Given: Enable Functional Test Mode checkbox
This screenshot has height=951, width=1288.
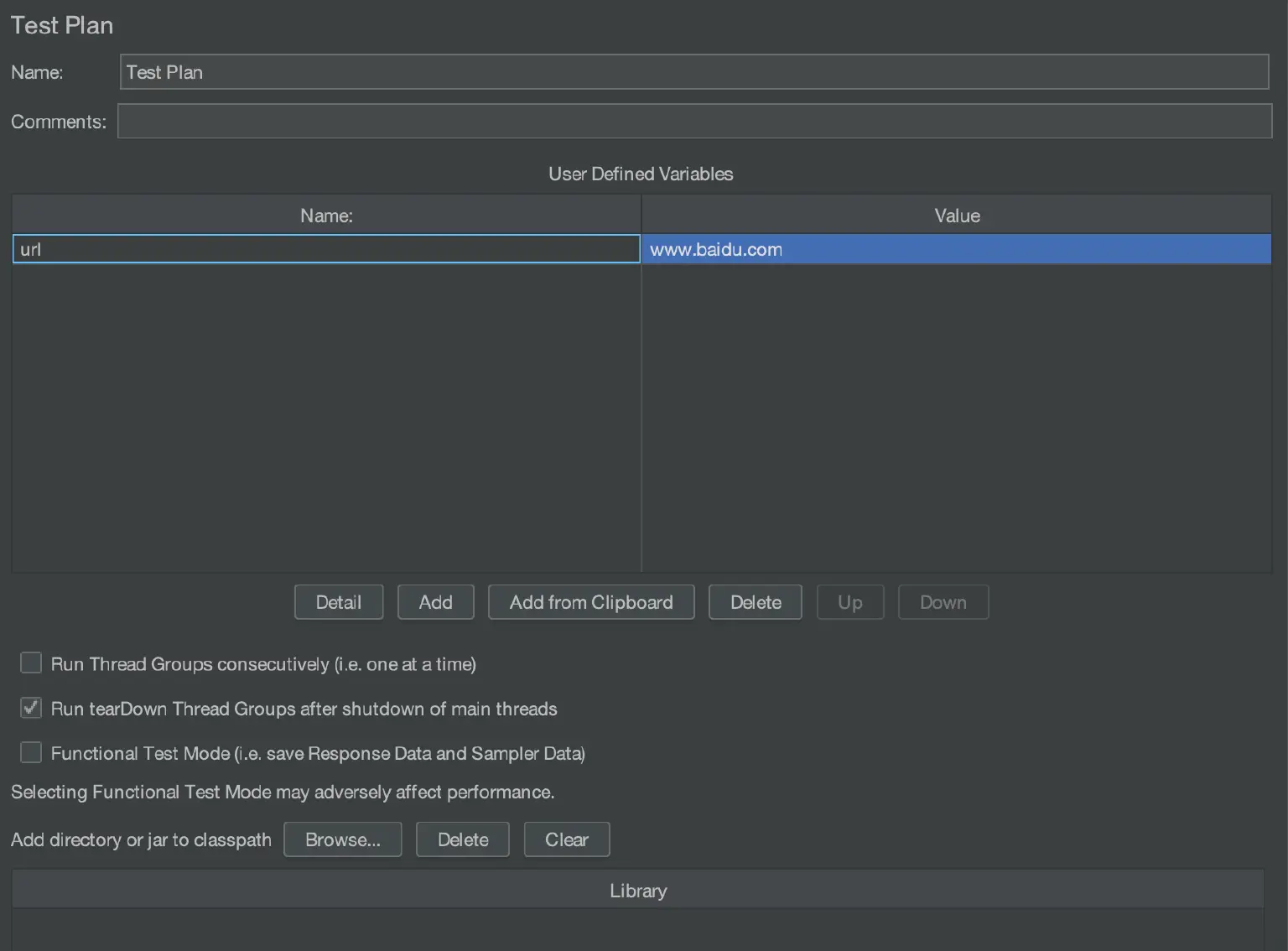Looking at the screenshot, I should pos(30,752).
